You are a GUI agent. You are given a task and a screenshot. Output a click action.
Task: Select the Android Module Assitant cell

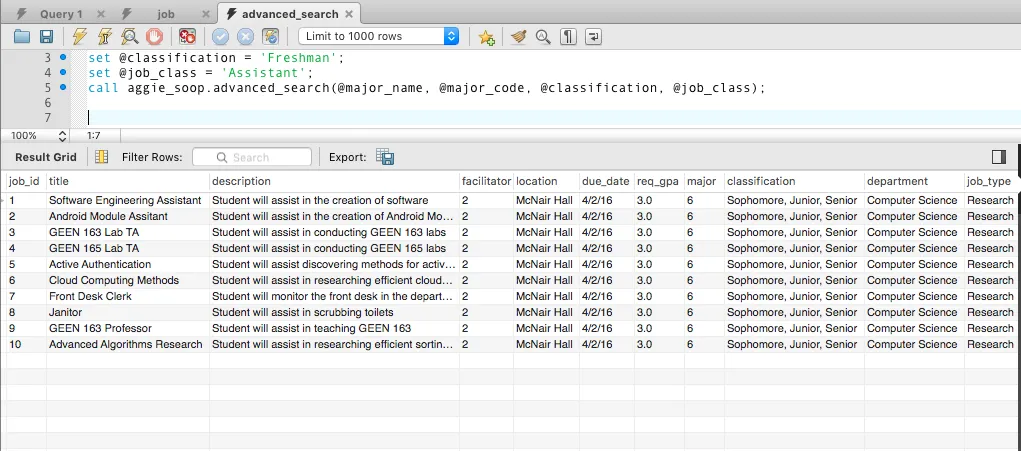point(128,216)
